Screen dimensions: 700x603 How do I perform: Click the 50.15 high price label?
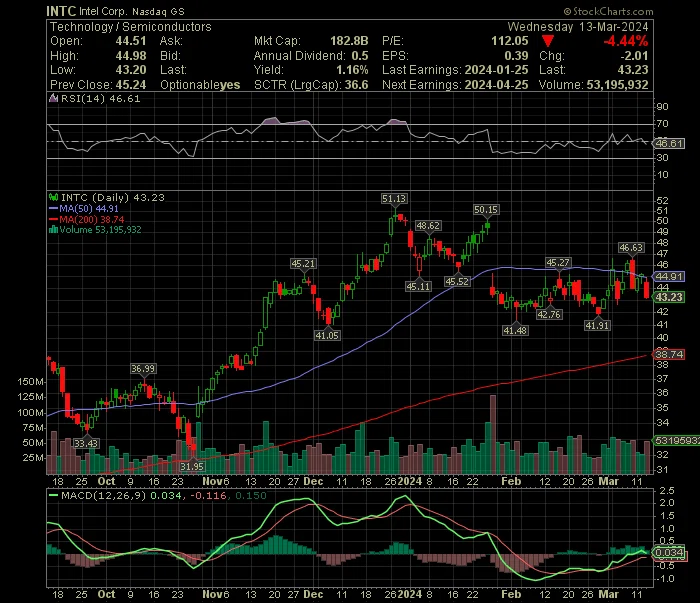tap(486, 210)
